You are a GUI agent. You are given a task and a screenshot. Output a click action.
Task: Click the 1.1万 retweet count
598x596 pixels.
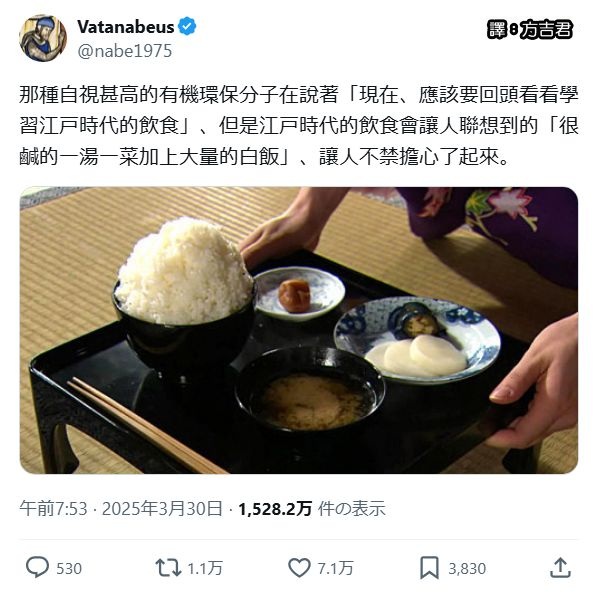click(205, 569)
